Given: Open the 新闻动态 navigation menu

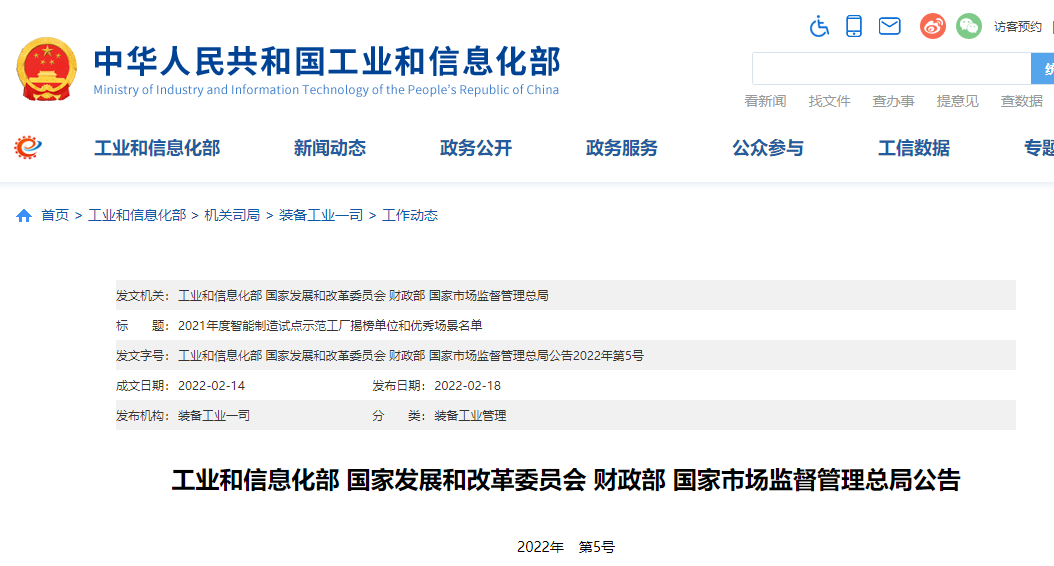Looking at the screenshot, I should click(x=330, y=148).
